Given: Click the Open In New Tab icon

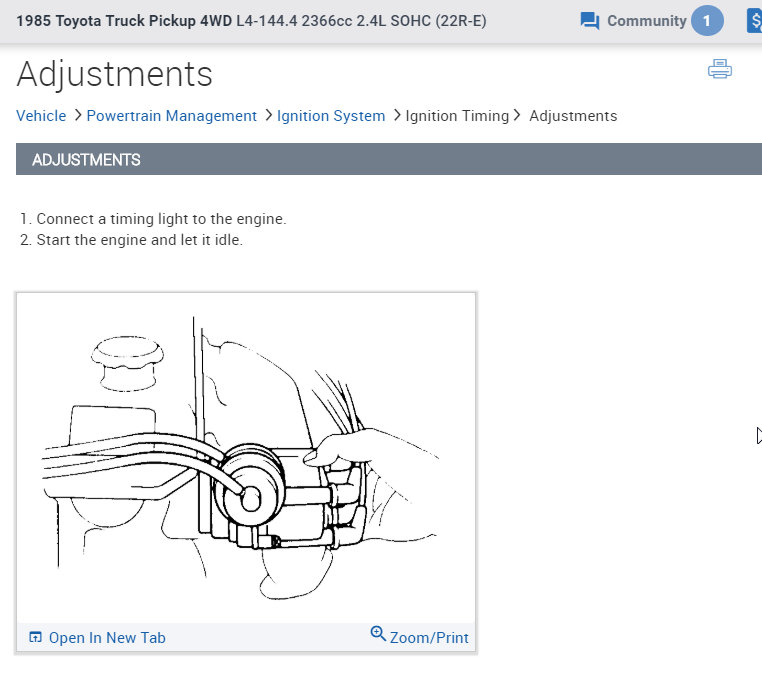Looking at the screenshot, I should coord(35,637).
